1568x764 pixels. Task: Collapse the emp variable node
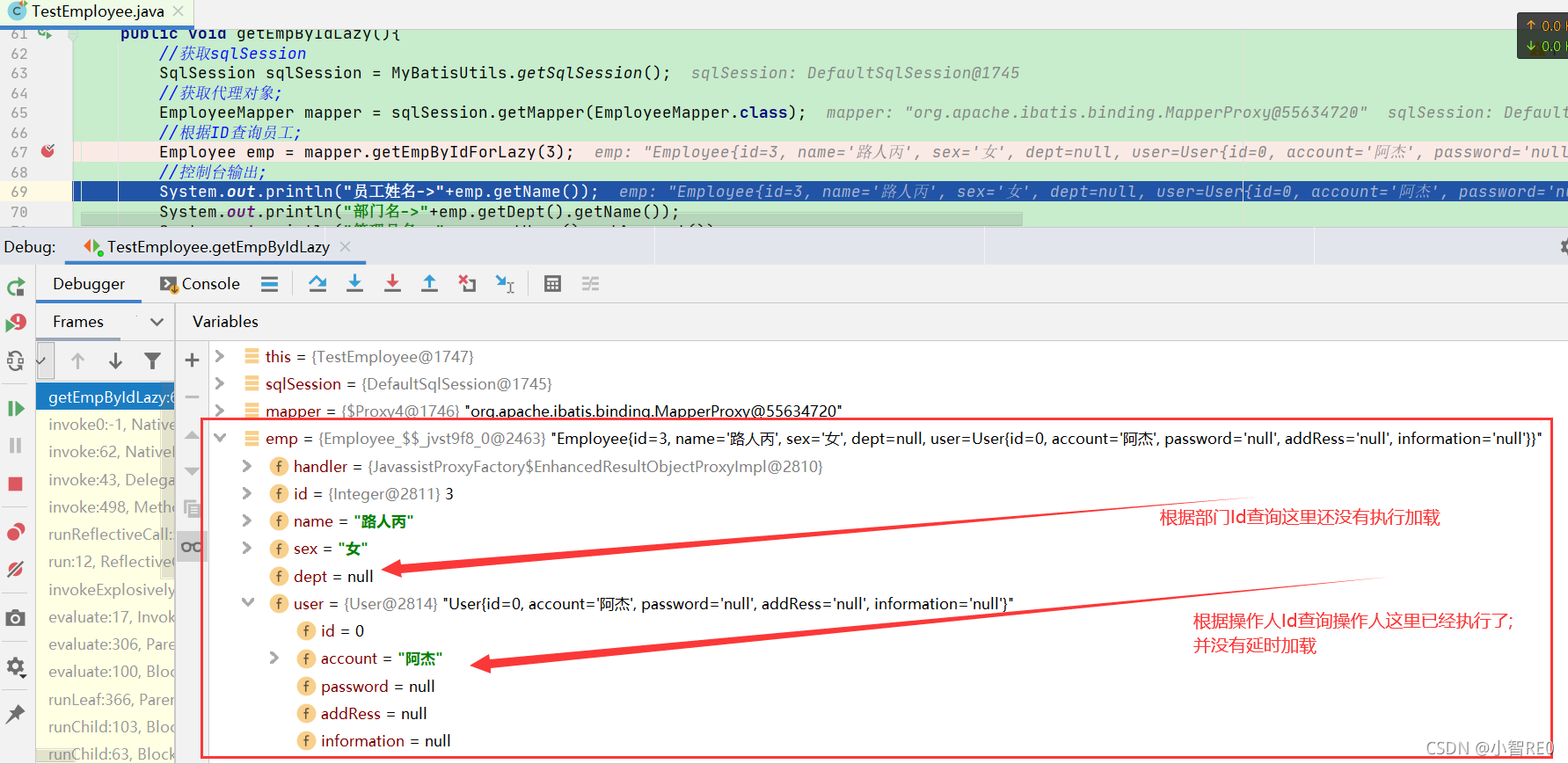coord(220,438)
